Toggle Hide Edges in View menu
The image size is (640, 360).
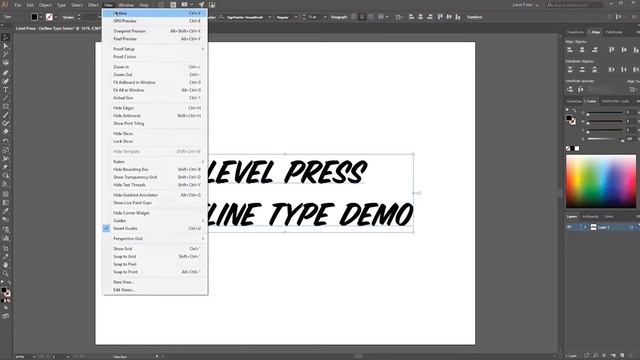coord(155,108)
